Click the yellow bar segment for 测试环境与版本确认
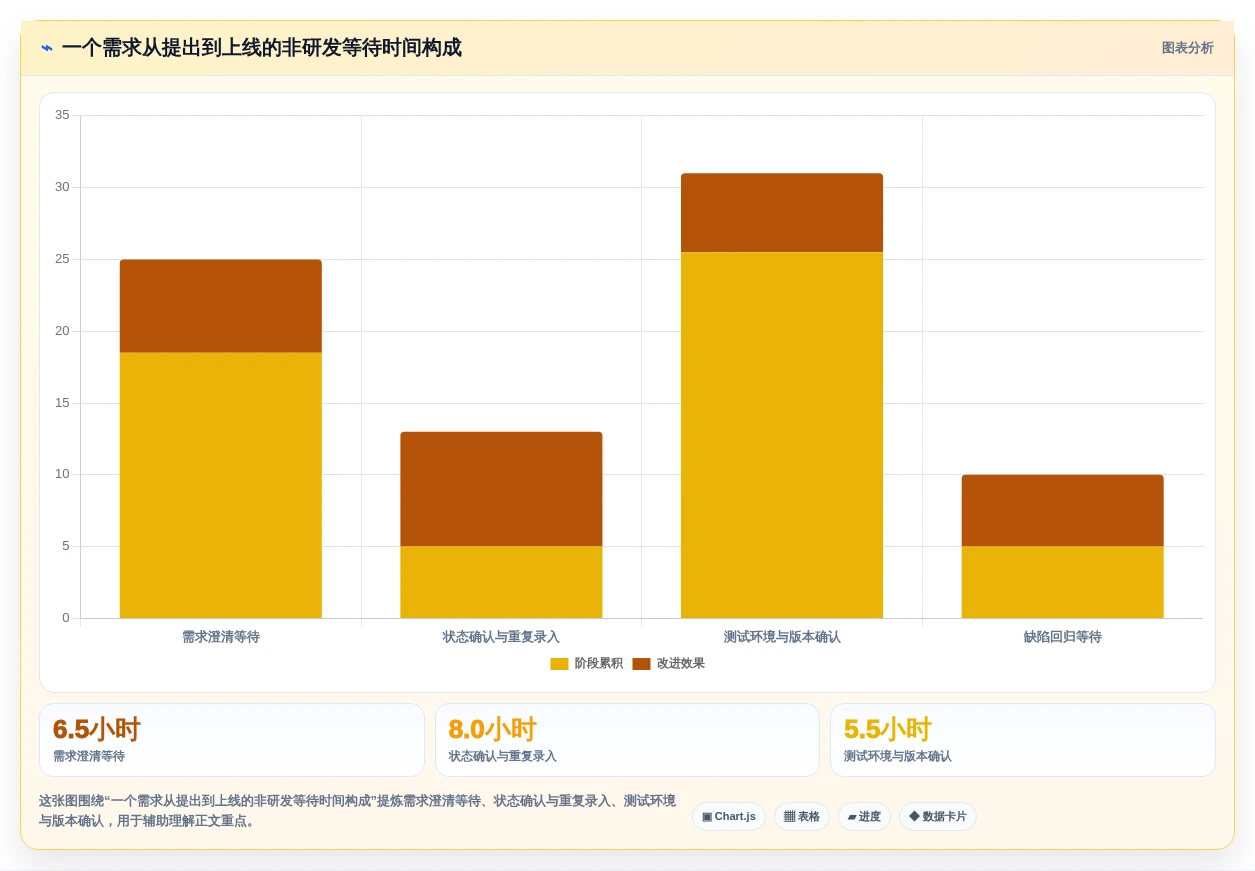Viewport: 1255px width, 871px height. pos(782,435)
